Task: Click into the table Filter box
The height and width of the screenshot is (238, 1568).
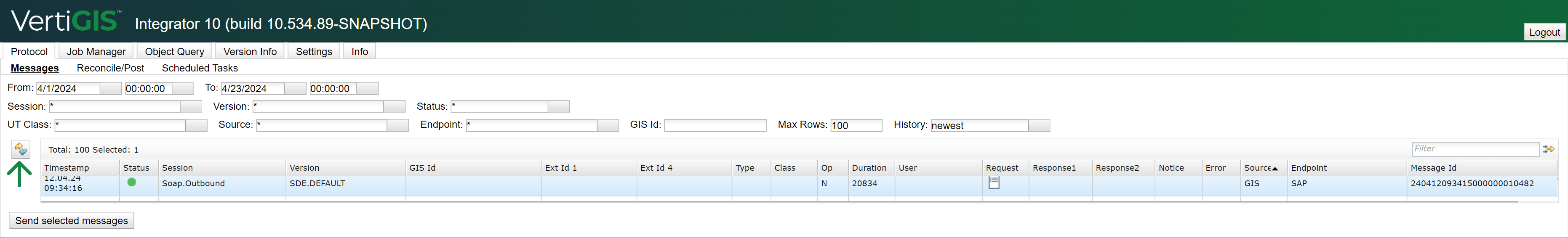Action: pos(1475,149)
